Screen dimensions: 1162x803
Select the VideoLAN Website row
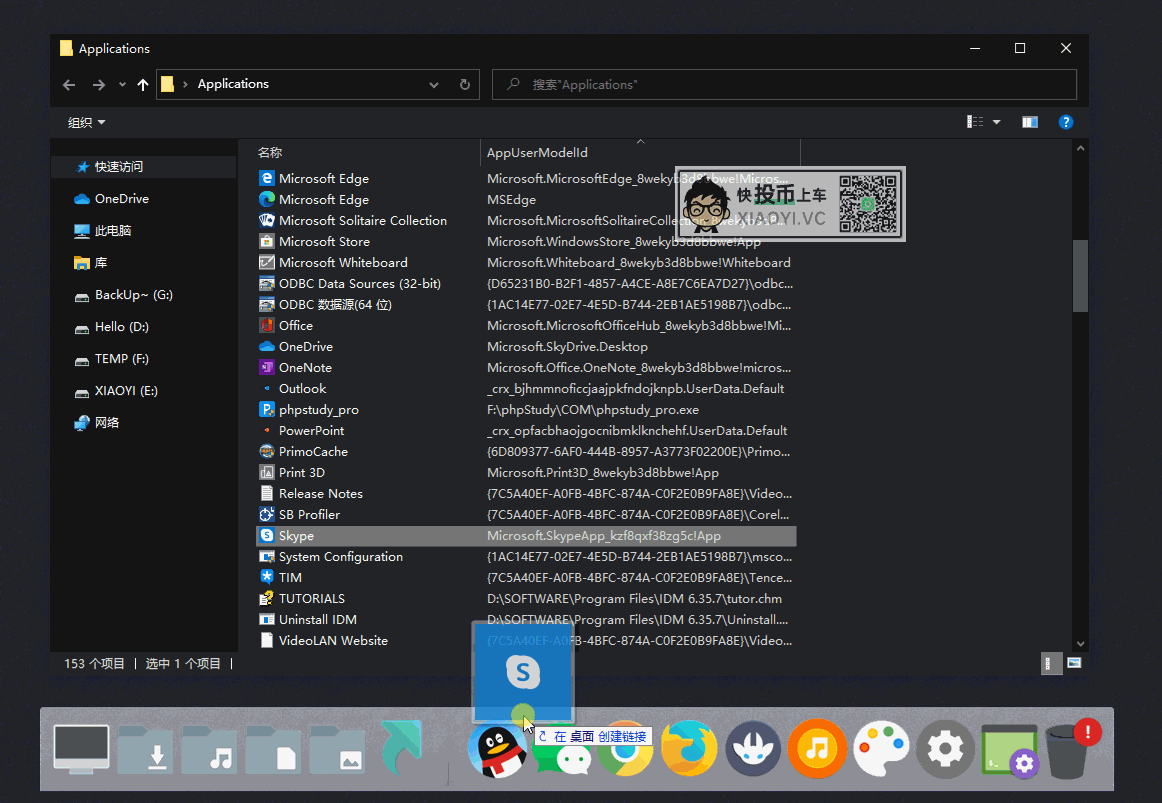pos(526,641)
